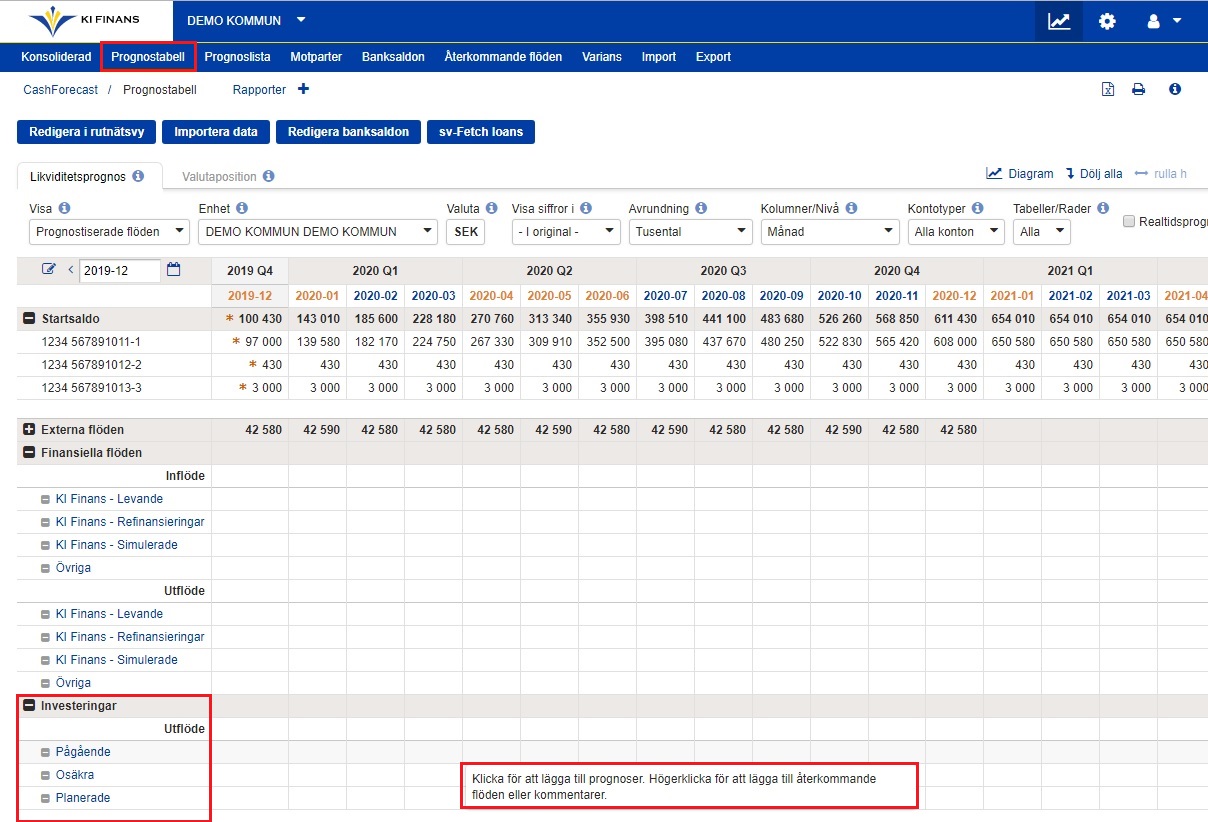Expand the Externa flöden row group
This screenshot has width=1208, height=822.
(x=29, y=430)
